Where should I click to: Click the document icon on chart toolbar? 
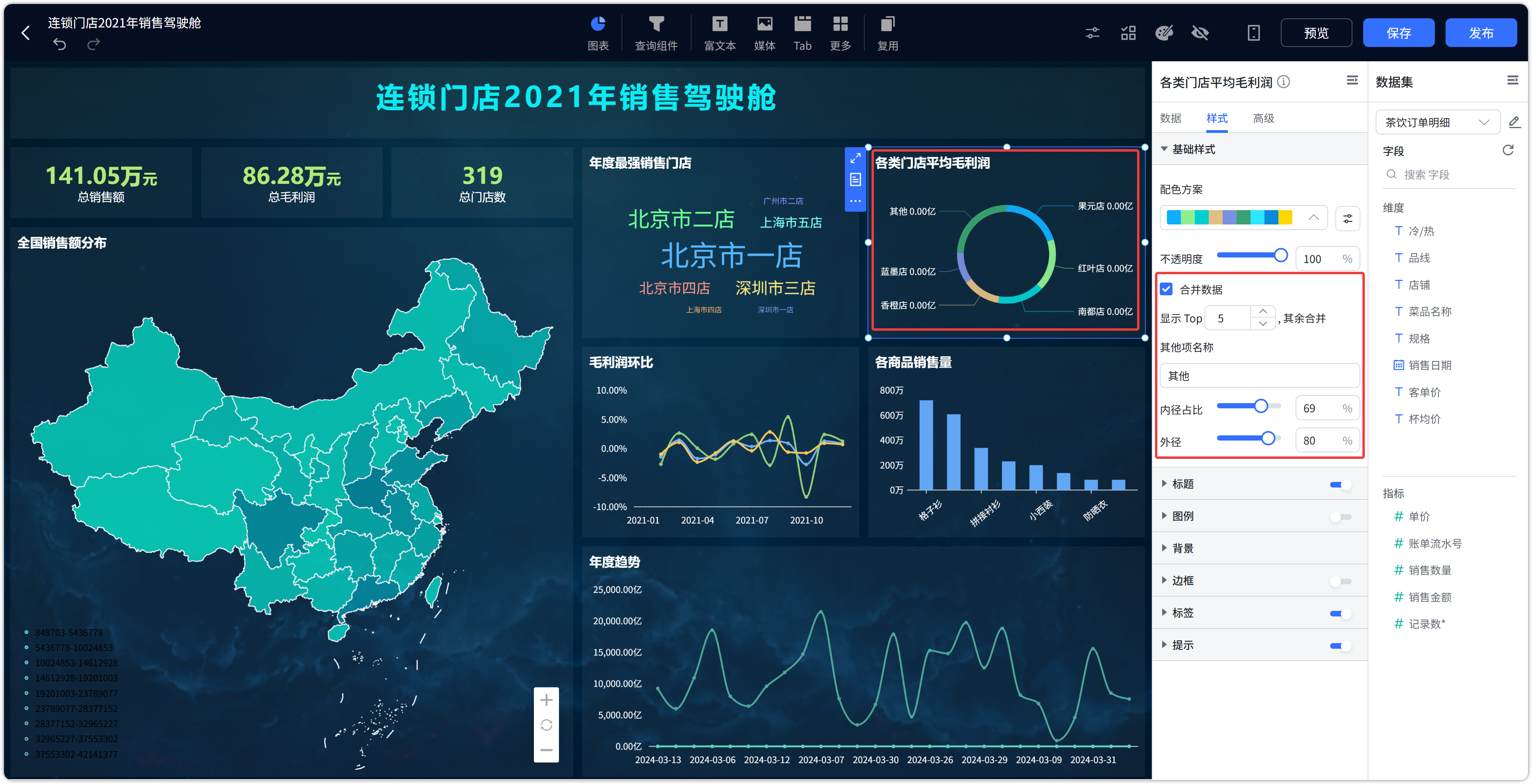coord(855,179)
